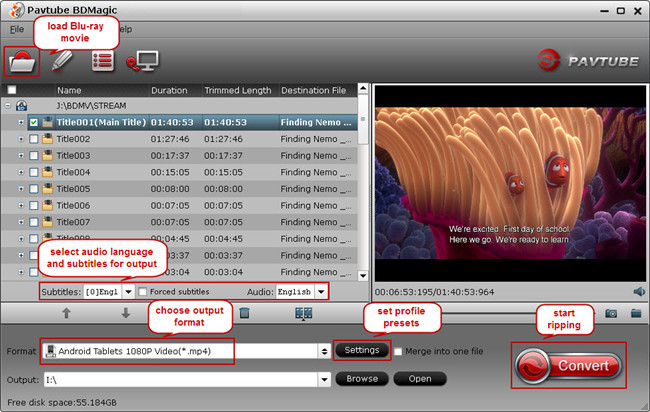
Task: Click the folder icon of Title007 row
Action: pyautogui.click(x=48, y=222)
